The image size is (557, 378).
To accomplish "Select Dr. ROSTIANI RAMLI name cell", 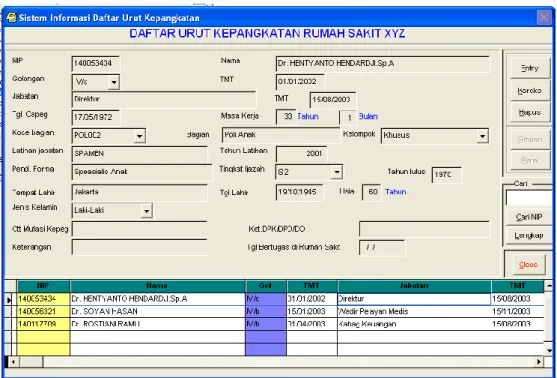I will [x=157, y=324].
